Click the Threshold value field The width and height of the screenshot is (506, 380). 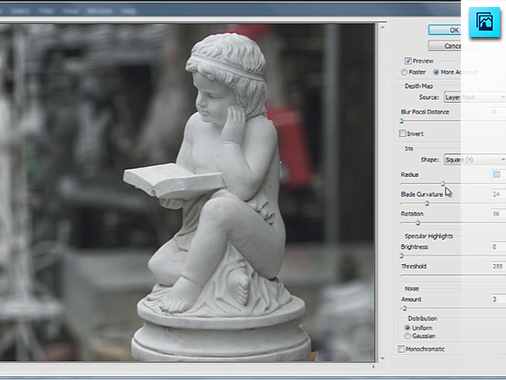tap(498, 266)
